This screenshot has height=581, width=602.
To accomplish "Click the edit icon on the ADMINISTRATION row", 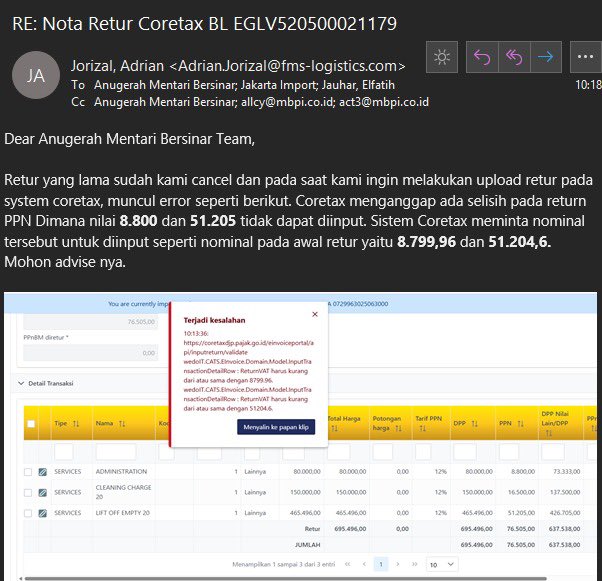I will click(43, 472).
